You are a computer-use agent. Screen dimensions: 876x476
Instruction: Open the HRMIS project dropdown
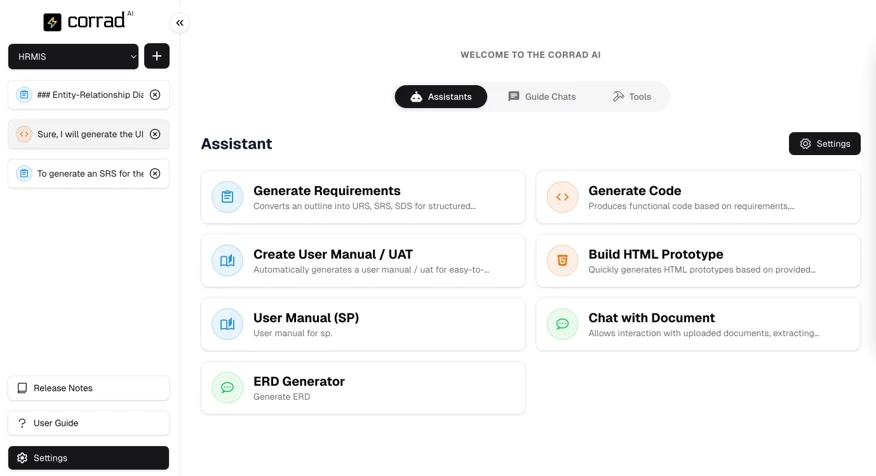pyautogui.click(x=73, y=56)
